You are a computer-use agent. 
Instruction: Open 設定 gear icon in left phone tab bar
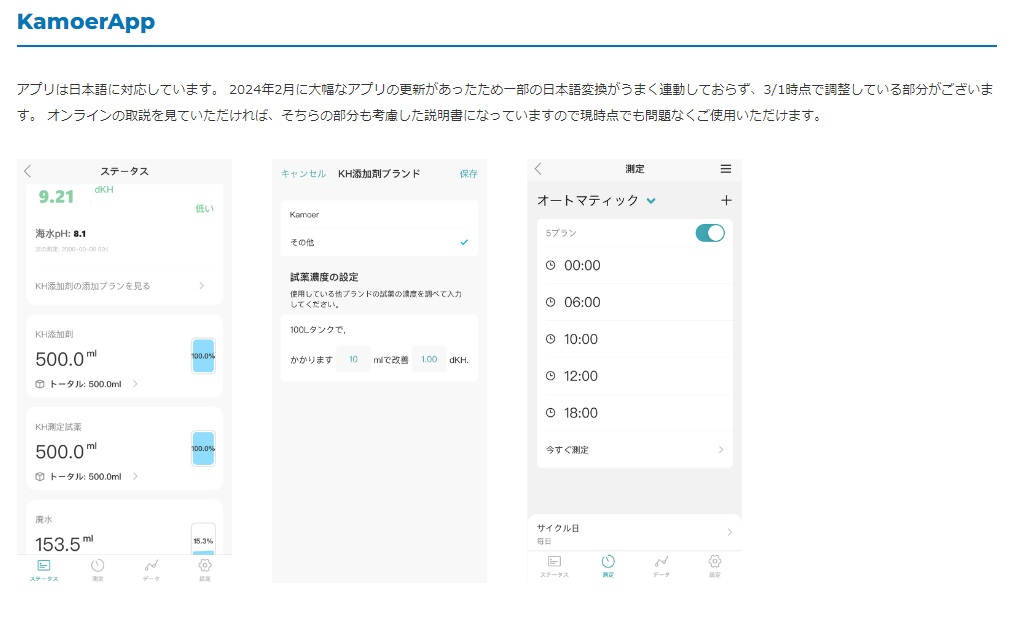(x=205, y=570)
